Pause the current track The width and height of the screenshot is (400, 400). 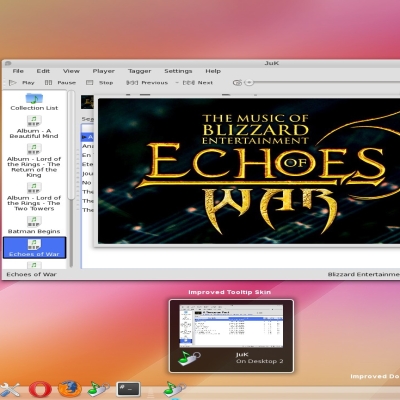coord(60,83)
